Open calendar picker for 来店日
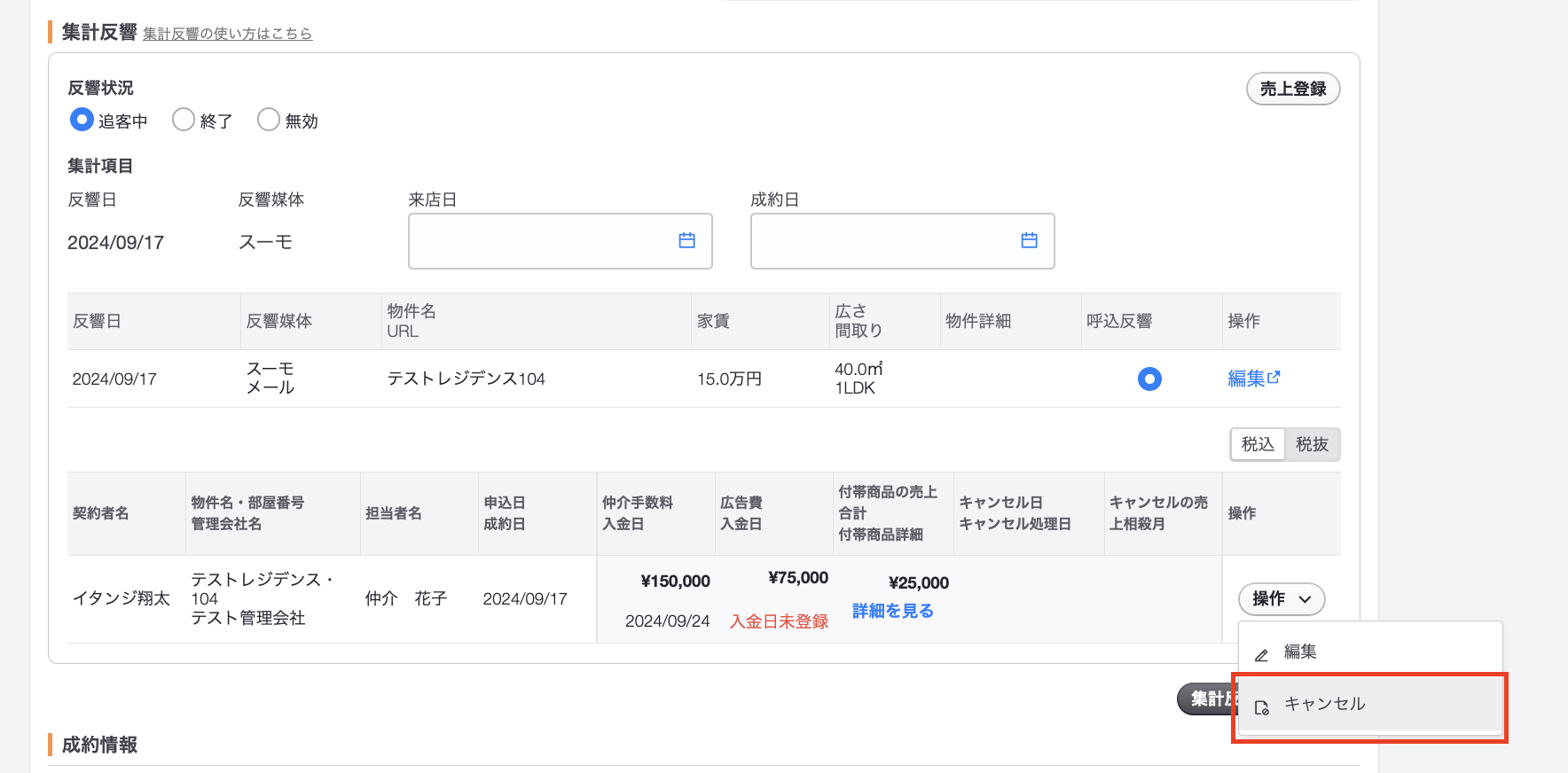 pyautogui.click(x=686, y=240)
